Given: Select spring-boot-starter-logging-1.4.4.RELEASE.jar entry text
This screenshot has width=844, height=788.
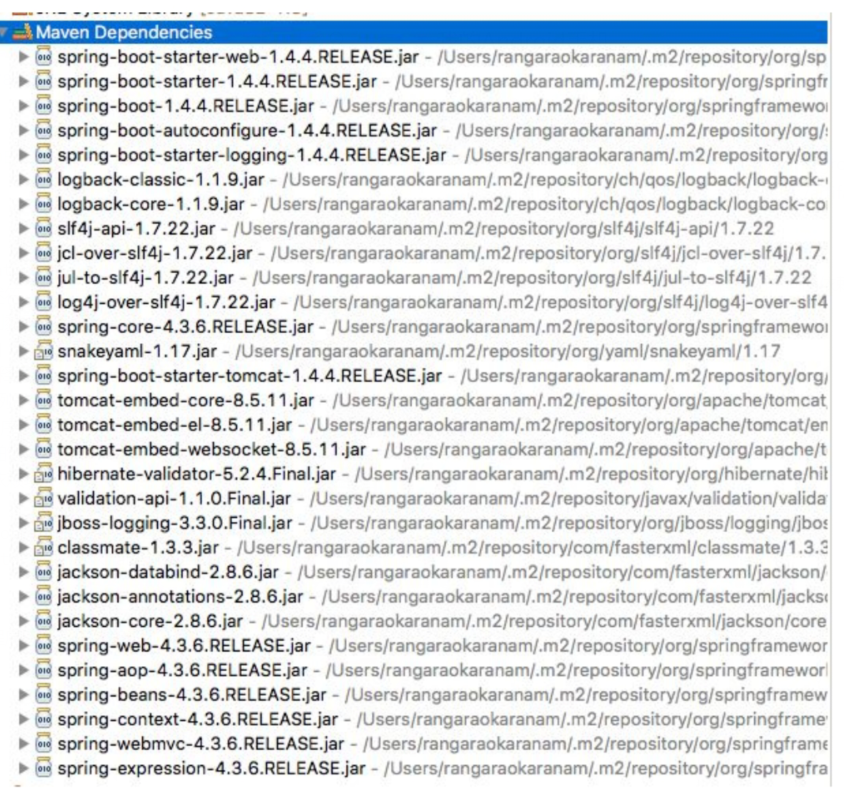Looking at the screenshot, I should 251,155.
